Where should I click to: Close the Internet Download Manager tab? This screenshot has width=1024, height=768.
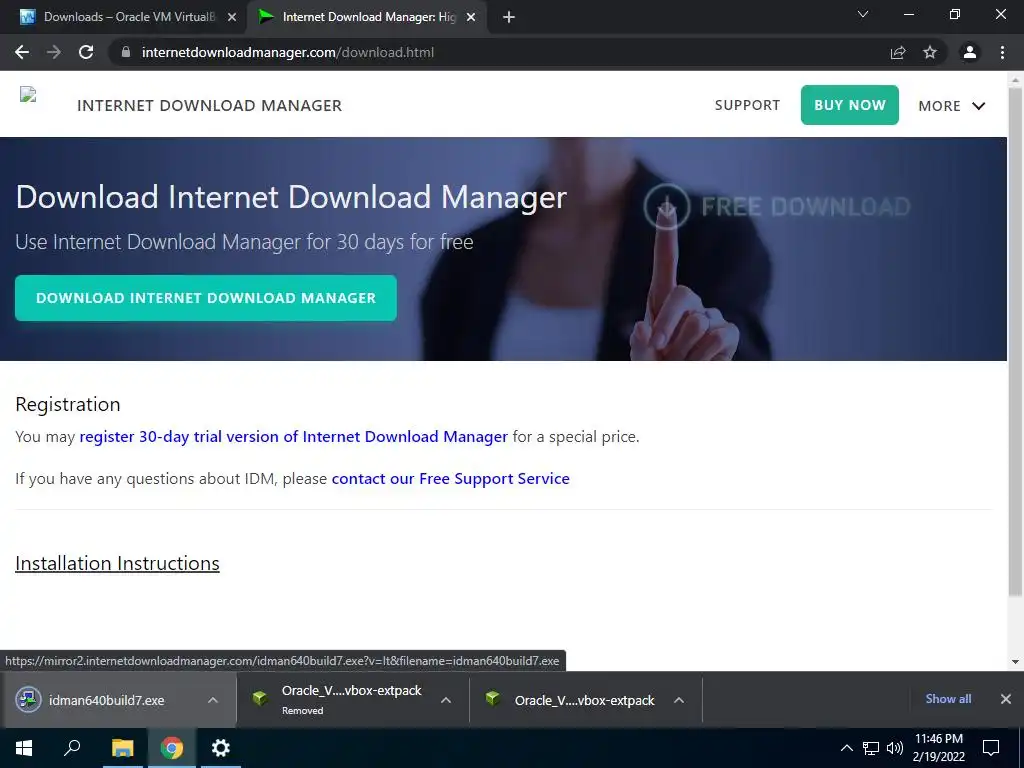[x=471, y=17]
